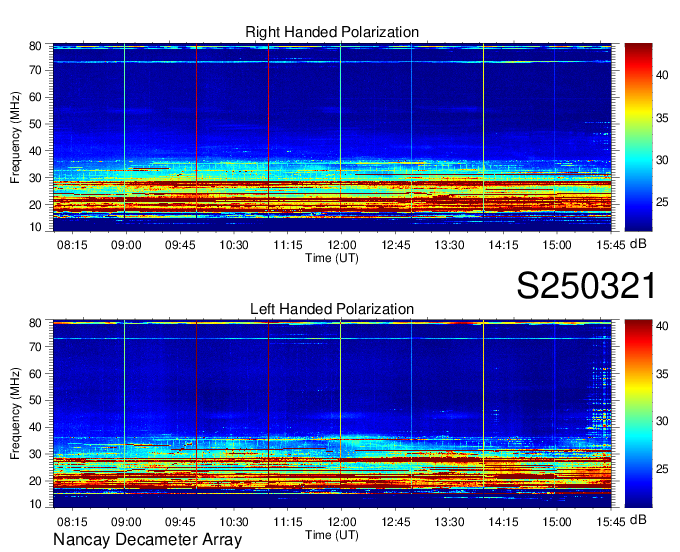Click the "15:00" time tick under the Right Handed plot
680x552 pixels.
557,245
